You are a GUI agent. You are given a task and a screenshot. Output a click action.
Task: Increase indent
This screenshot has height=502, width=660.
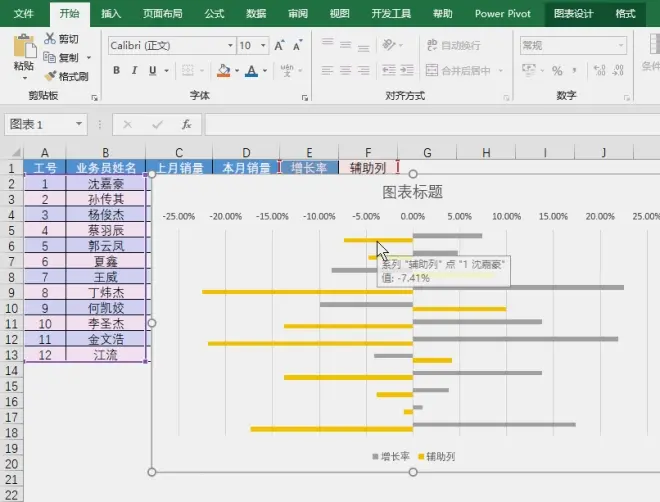point(407,70)
